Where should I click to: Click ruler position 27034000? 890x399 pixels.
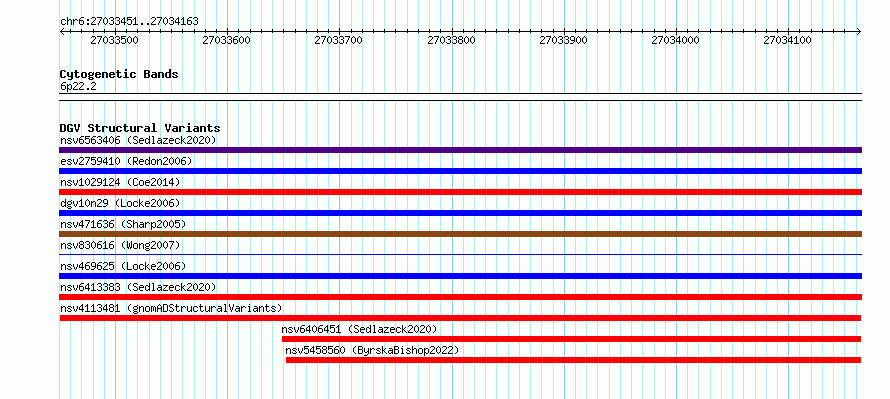point(675,40)
